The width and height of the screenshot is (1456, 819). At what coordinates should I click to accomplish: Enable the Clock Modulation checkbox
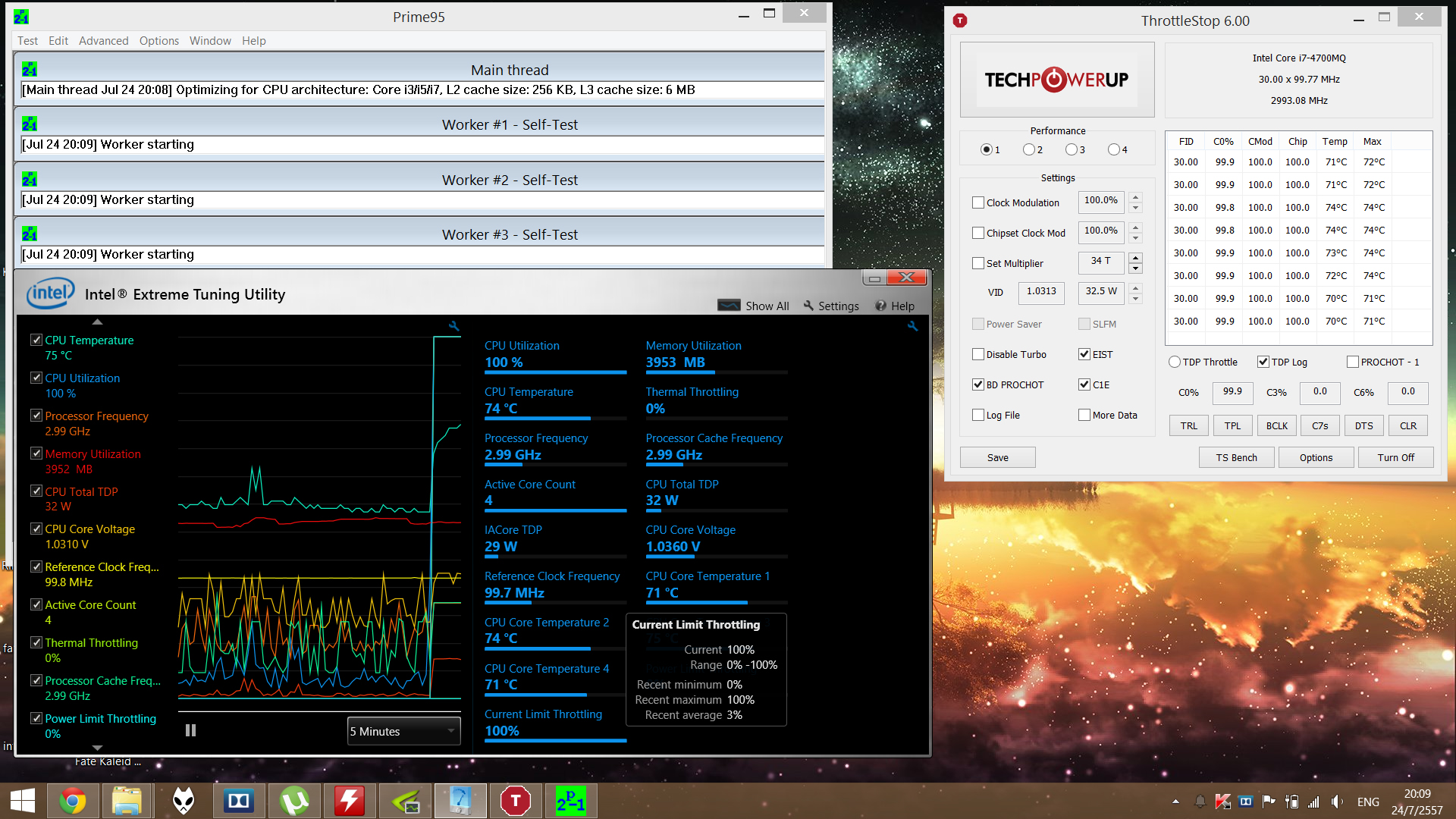[978, 203]
